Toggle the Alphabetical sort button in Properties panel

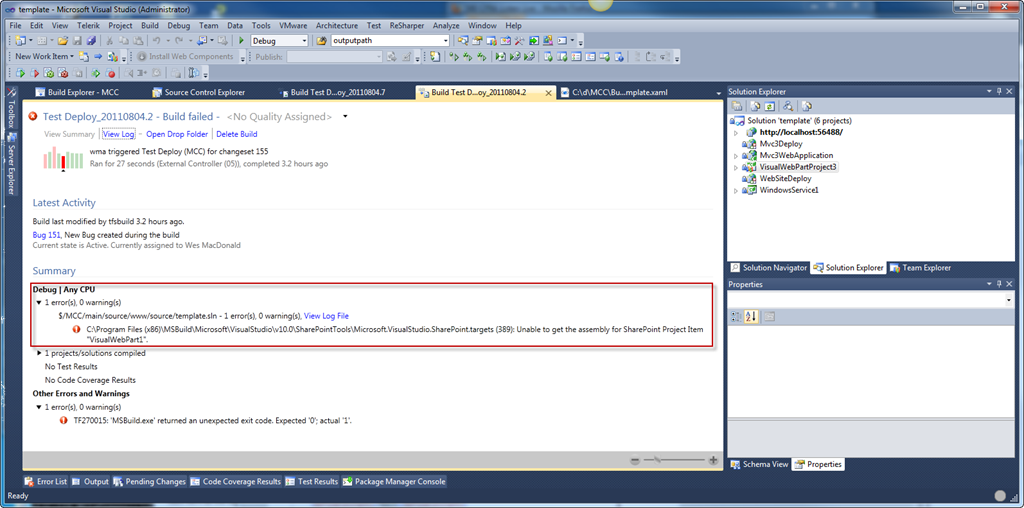tap(751, 316)
